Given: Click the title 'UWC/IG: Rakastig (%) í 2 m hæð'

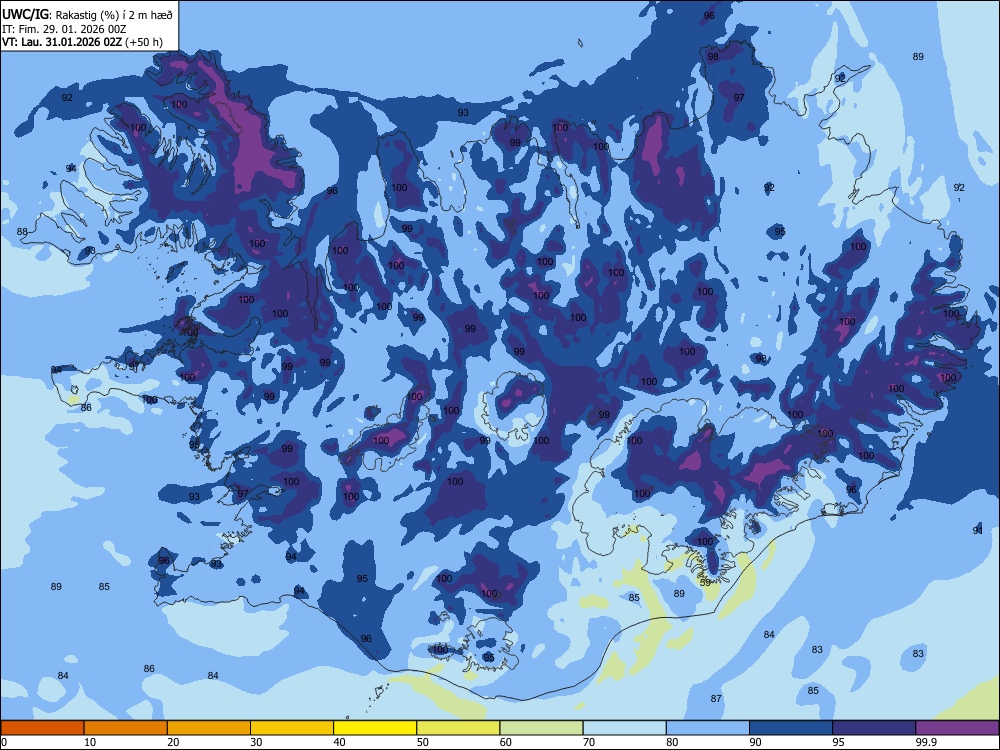Looking at the screenshot, I should pos(87,15).
